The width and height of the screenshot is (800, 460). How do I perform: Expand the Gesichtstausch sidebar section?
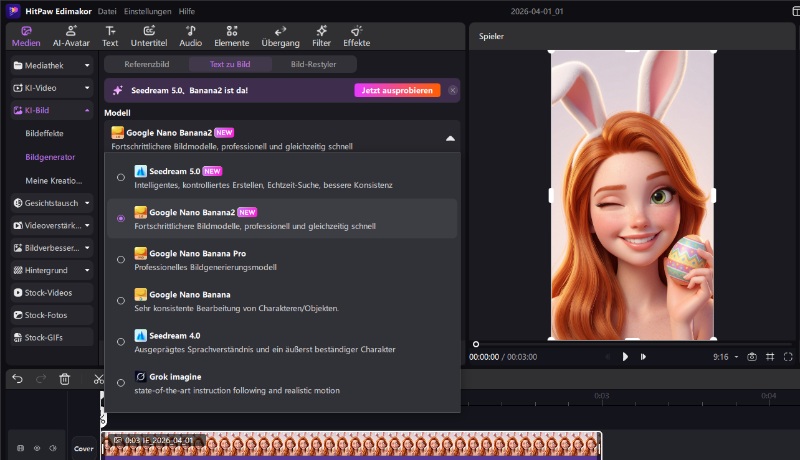[52, 203]
